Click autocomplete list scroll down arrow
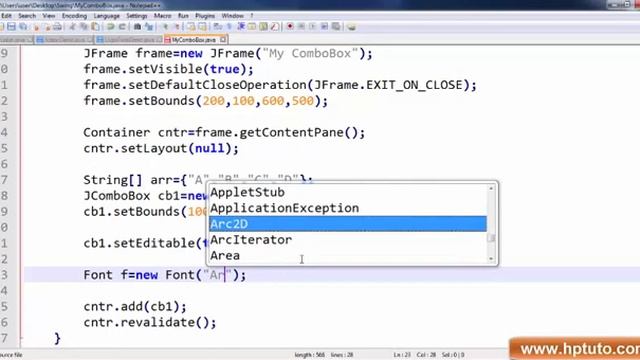The width and height of the screenshot is (640, 360). [491, 259]
